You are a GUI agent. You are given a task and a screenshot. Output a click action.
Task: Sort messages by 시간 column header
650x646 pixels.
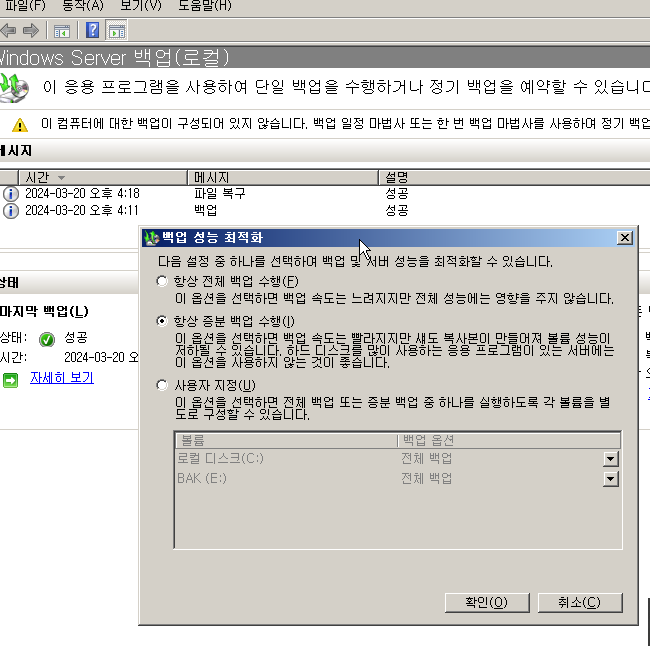(x=103, y=177)
